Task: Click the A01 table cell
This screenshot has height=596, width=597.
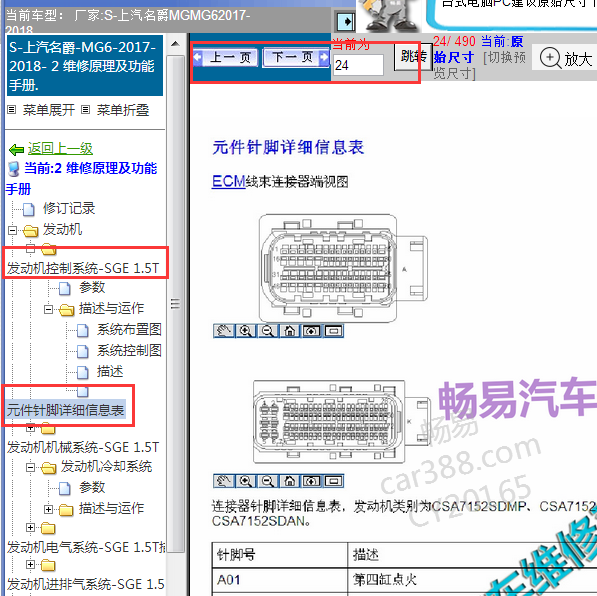Action: (x=280, y=580)
